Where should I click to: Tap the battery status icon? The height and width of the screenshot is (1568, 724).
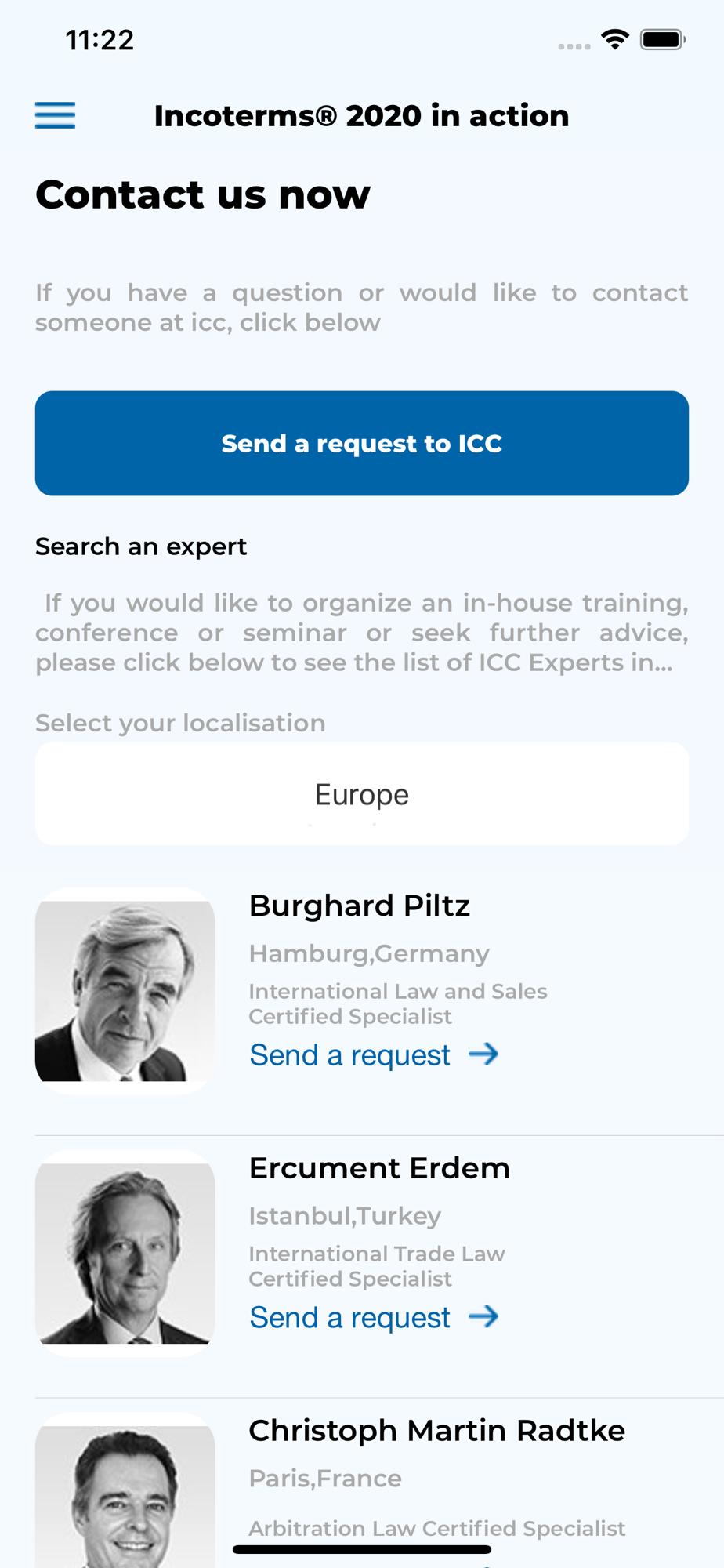(663, 39)
